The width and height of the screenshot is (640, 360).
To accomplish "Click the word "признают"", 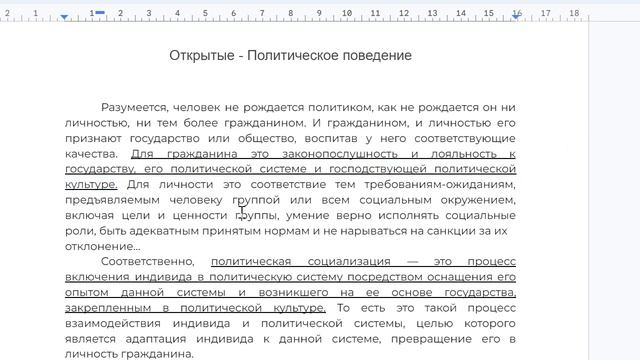I will pyautogui.click(x=93, y=139).
